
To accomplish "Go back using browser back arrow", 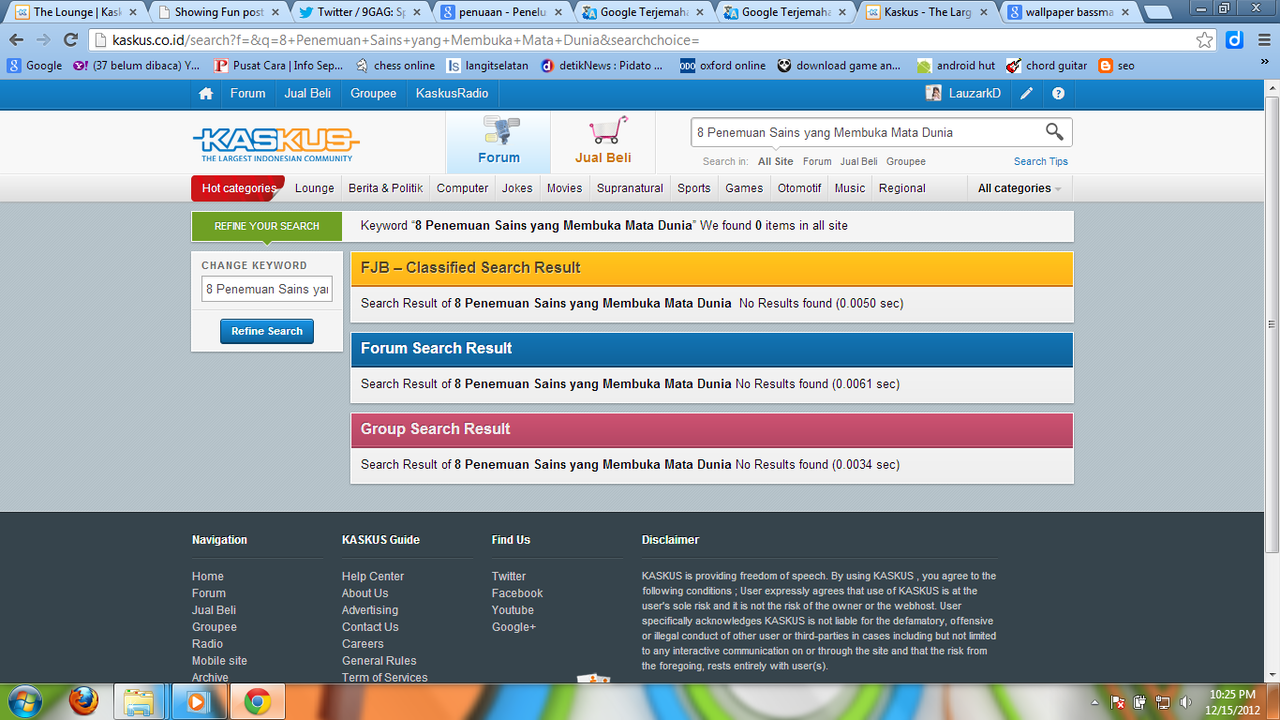I will coord(16,40).
